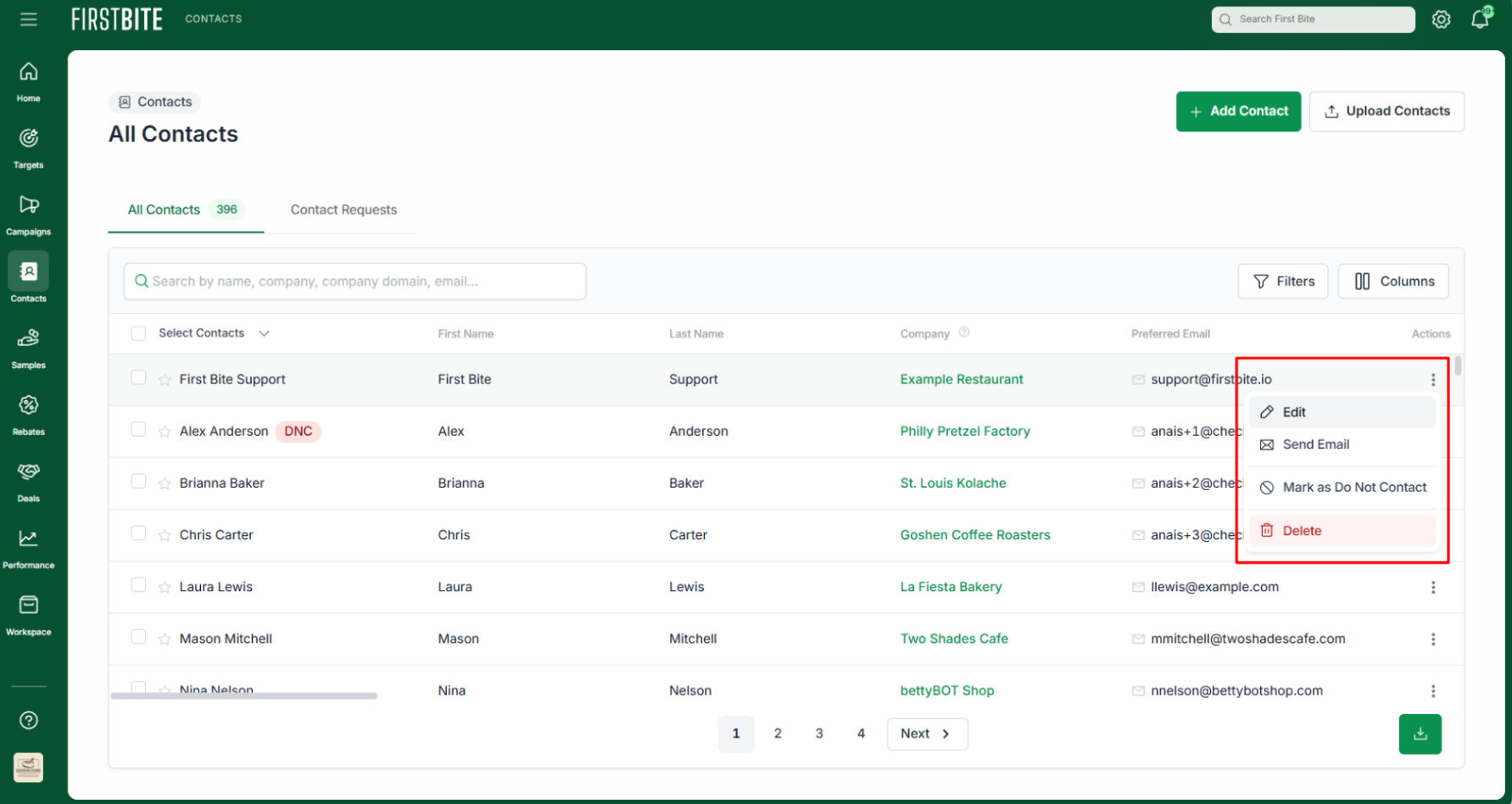Choose Delete from the context menu

(1342, 531)
